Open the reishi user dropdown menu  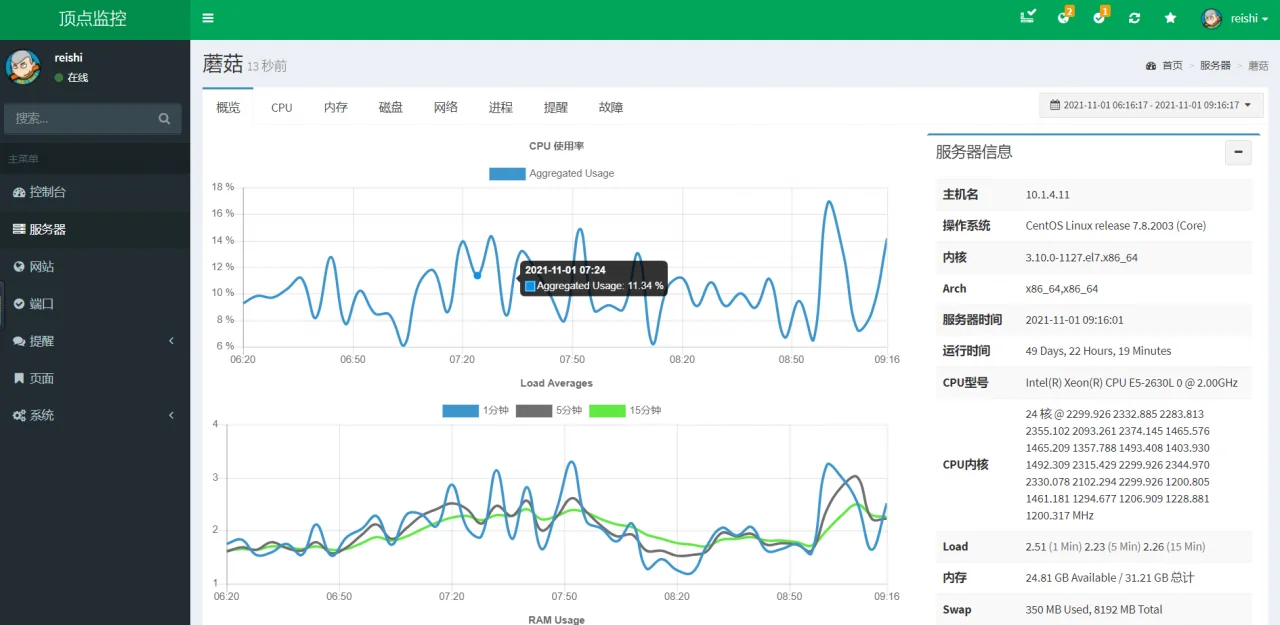[x=1242, y=18]
